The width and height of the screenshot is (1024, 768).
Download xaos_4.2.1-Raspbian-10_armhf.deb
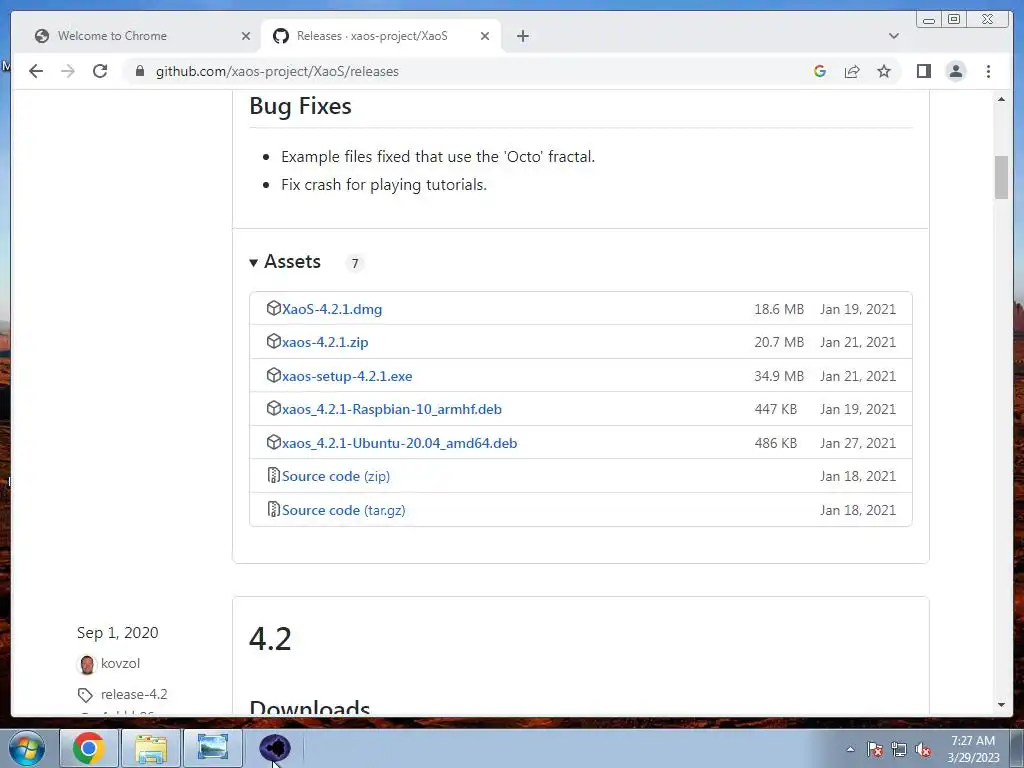click(392, 409)
